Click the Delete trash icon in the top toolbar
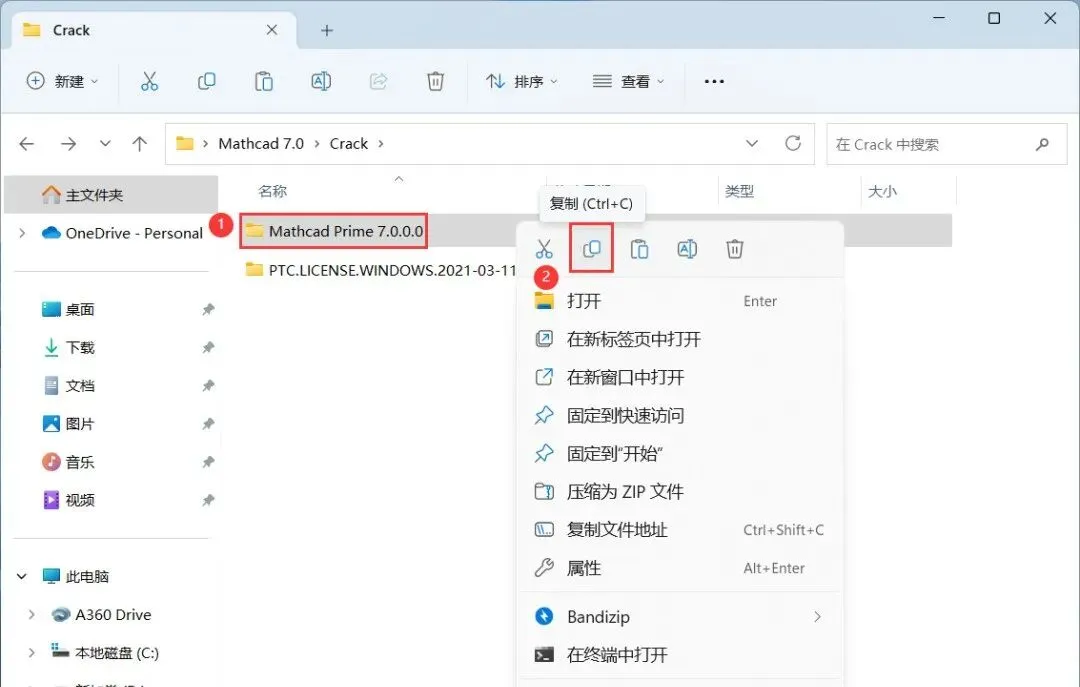 (x=435, y=81)
